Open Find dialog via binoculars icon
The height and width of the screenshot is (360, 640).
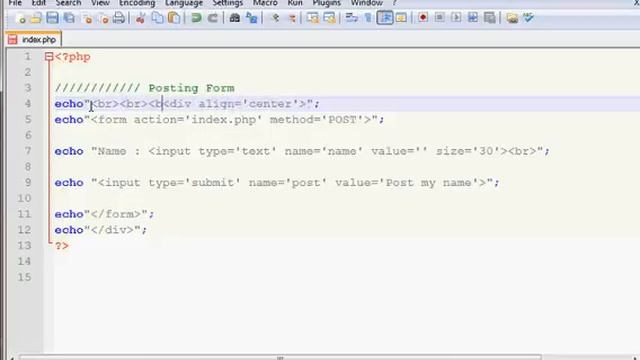pos(235,18)
